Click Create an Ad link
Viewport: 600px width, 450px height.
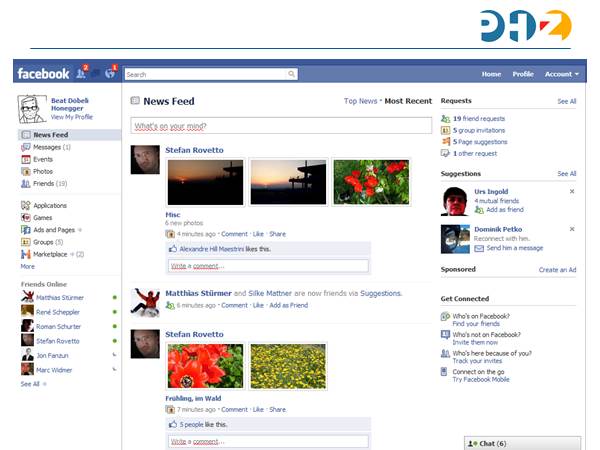(x=558, y=270)
